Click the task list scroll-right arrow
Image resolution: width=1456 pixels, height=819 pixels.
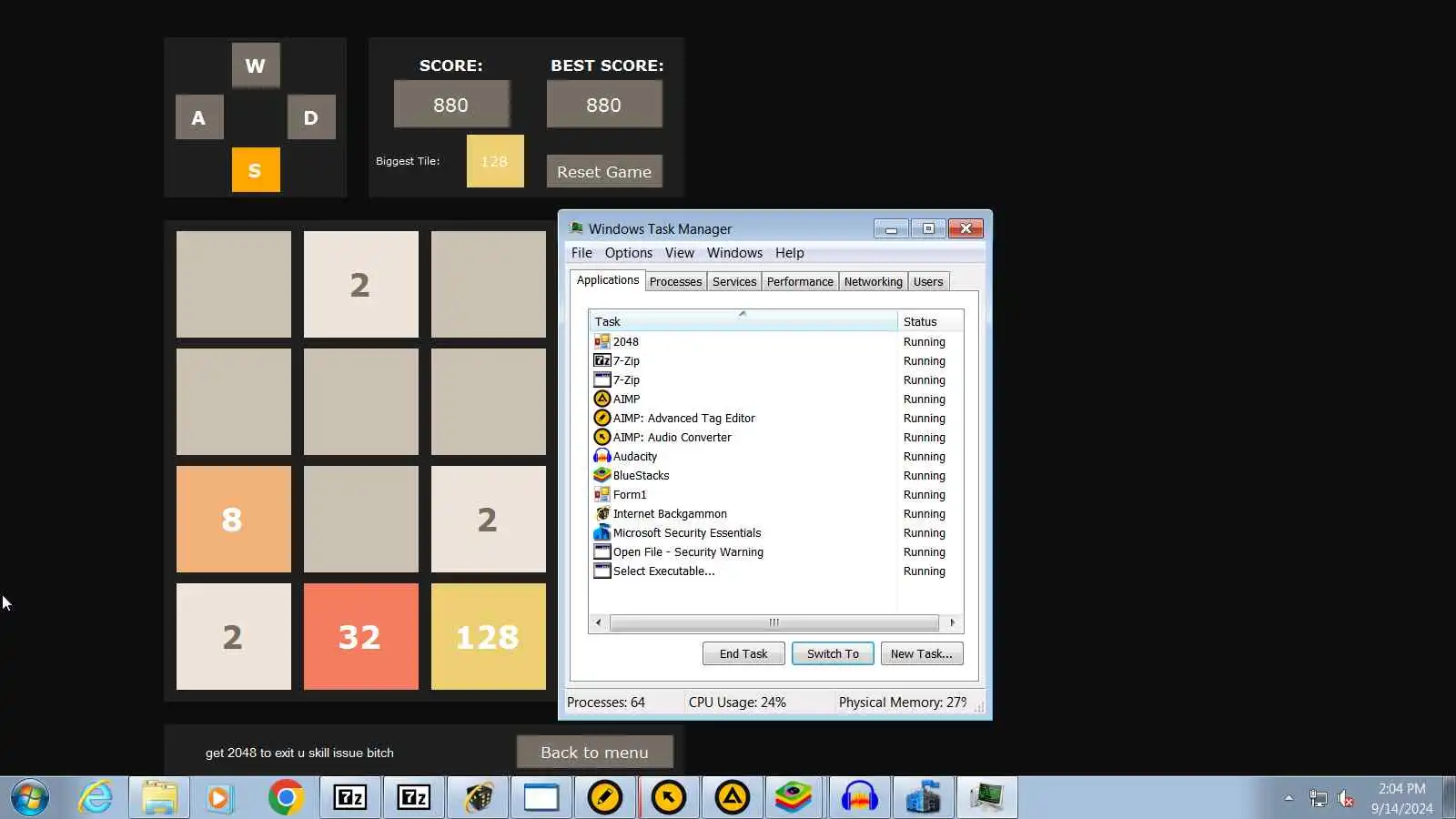[953, 622]
